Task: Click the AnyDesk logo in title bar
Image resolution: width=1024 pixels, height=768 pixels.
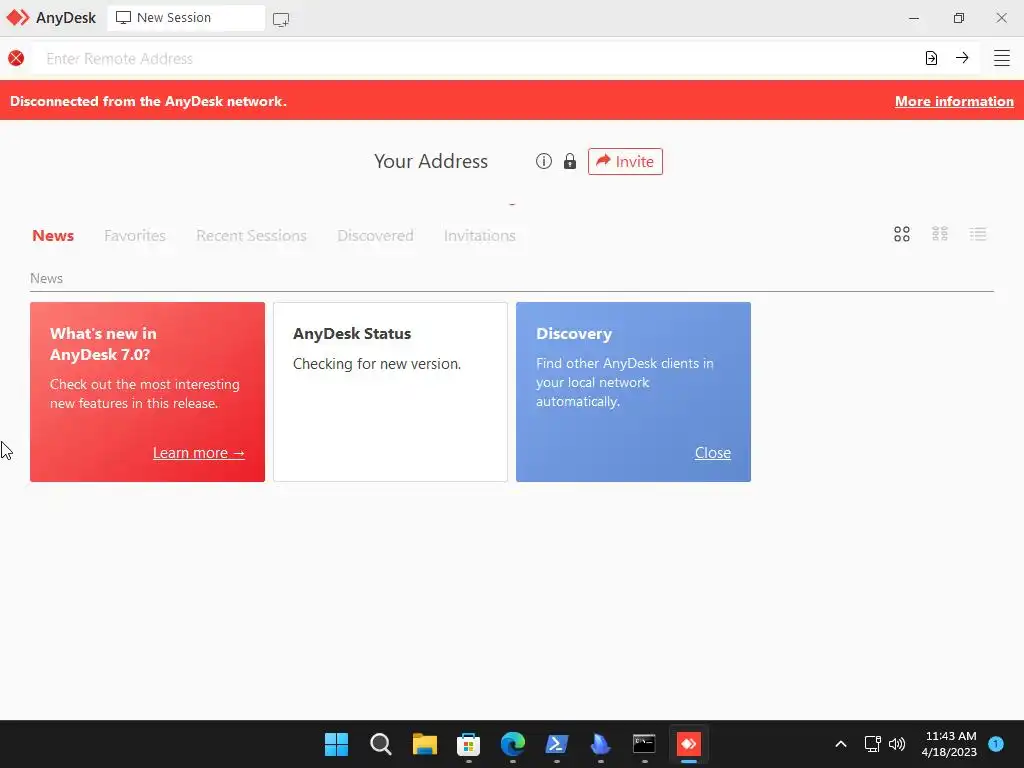Action: (18, 18)
